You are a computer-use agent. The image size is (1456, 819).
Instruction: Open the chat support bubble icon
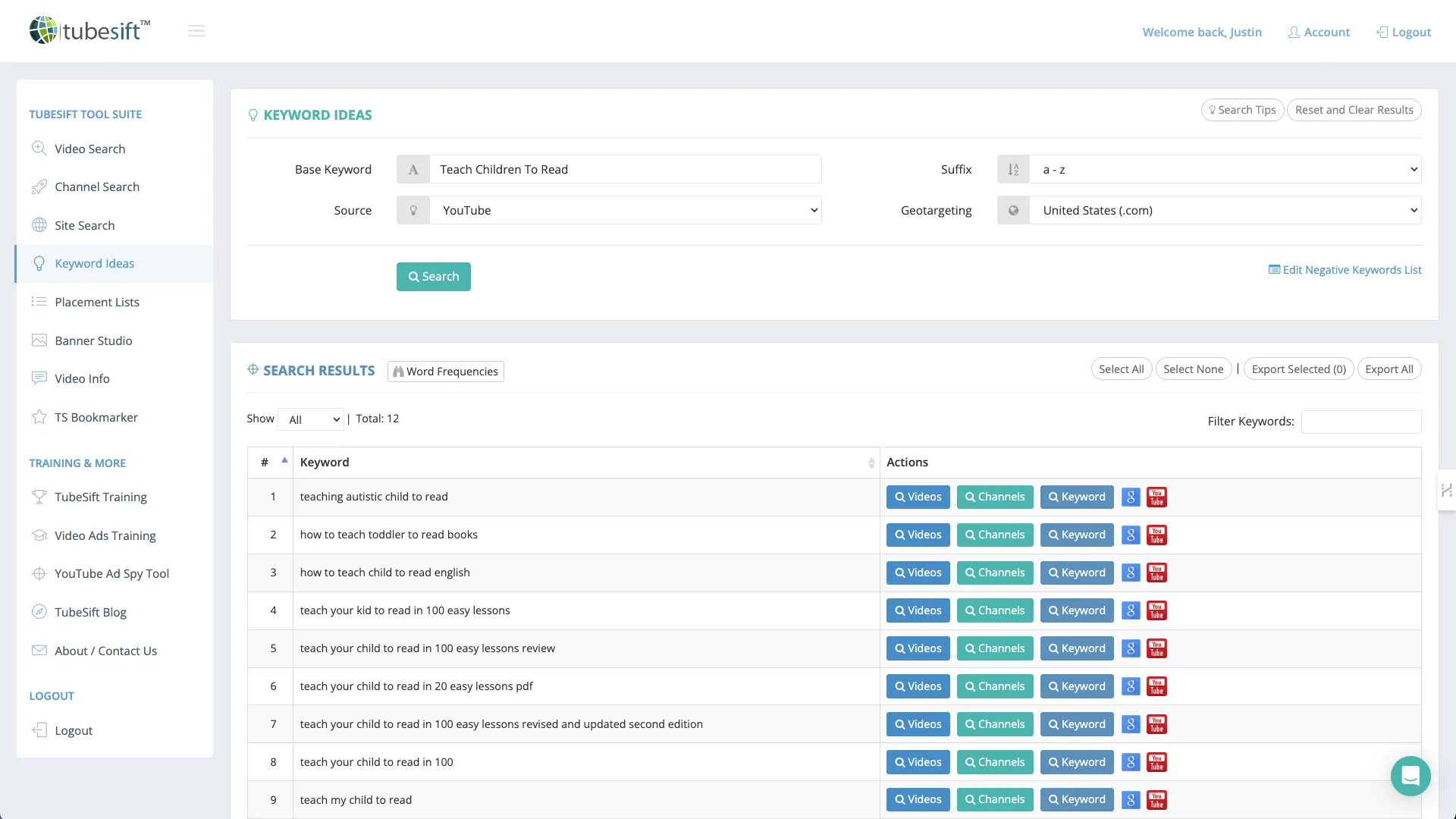click(x=1410, y=776)
